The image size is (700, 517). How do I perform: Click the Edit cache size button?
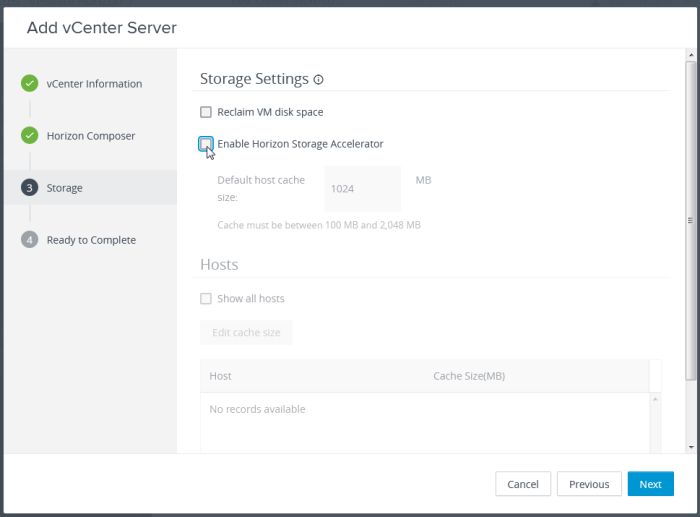246,333
